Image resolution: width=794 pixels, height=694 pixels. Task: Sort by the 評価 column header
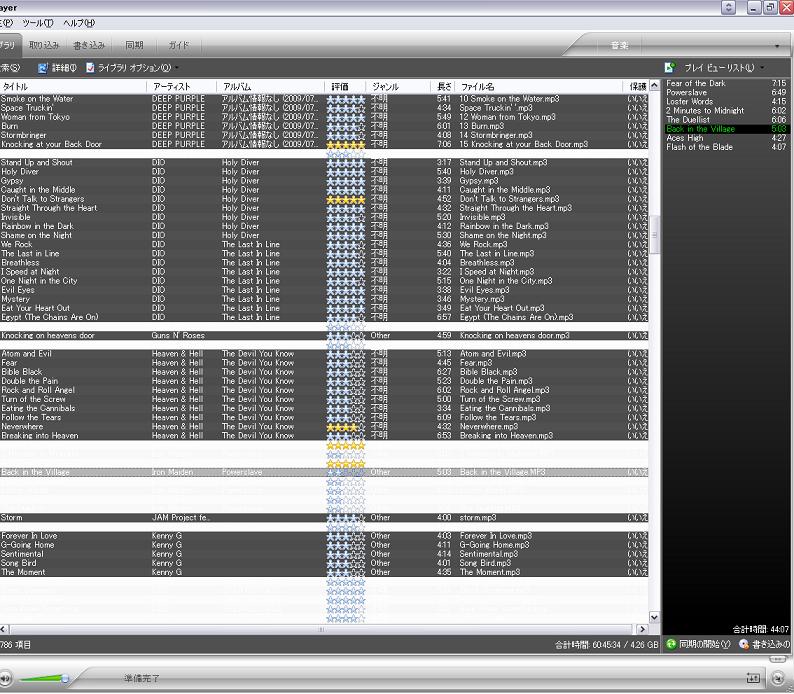[345, 87]
